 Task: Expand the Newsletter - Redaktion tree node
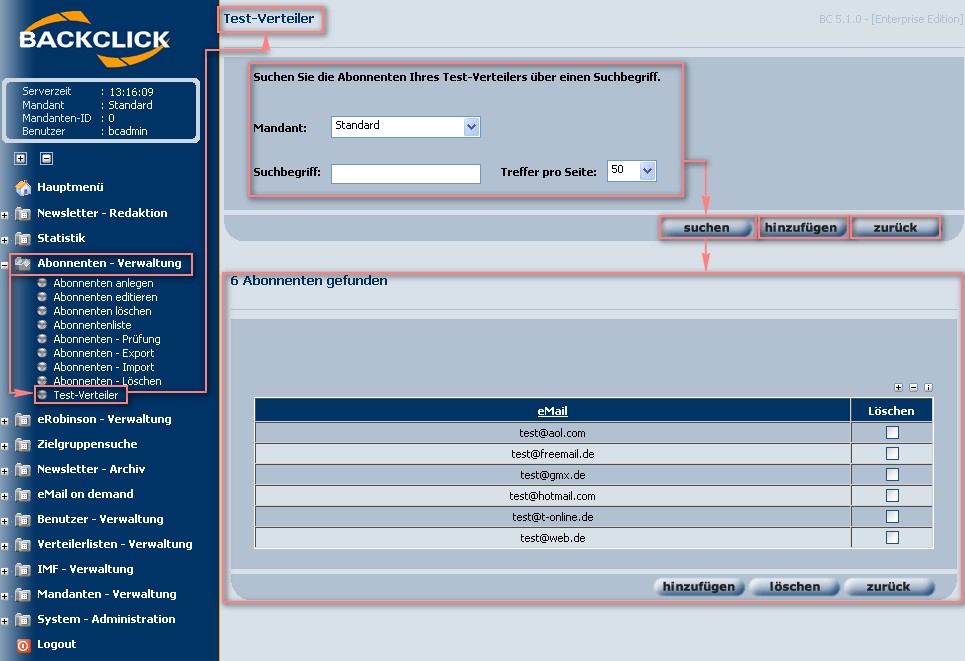(4, 215)
